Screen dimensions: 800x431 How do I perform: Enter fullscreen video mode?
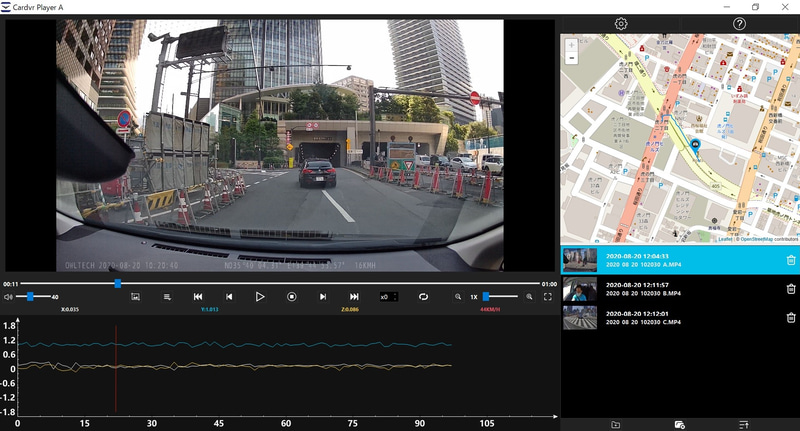click(x=547, y=296)
